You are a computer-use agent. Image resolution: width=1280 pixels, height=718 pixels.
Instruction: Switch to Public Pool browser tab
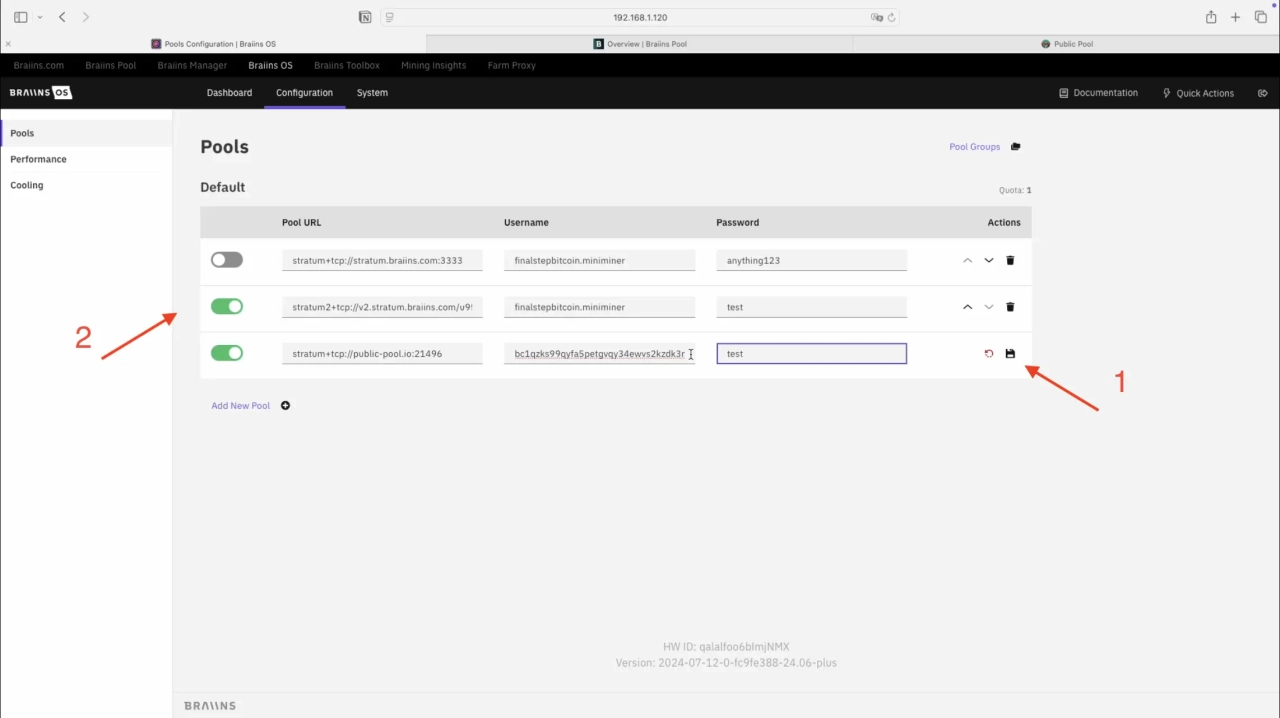point(1066,44)
